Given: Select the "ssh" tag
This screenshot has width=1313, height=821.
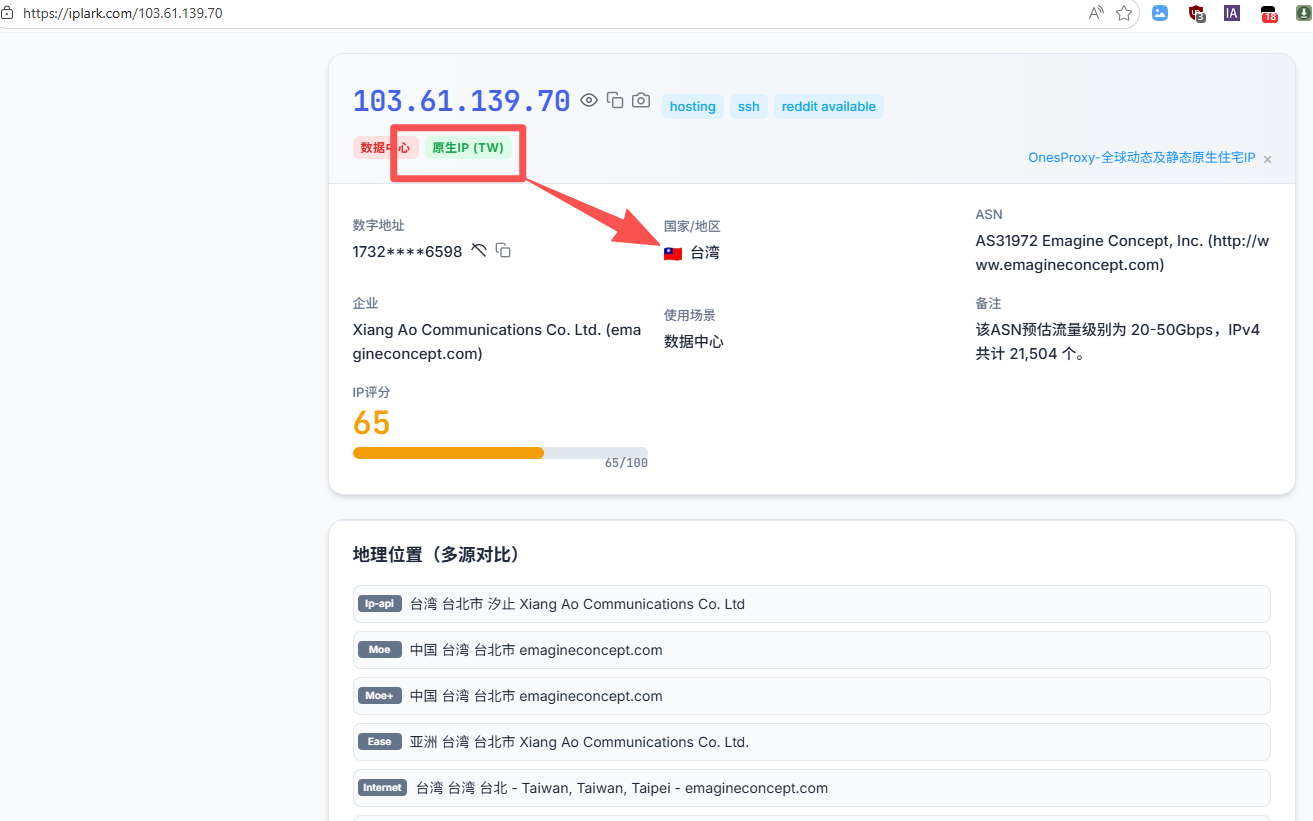Looking at the screenshot, I should (749, 107).
